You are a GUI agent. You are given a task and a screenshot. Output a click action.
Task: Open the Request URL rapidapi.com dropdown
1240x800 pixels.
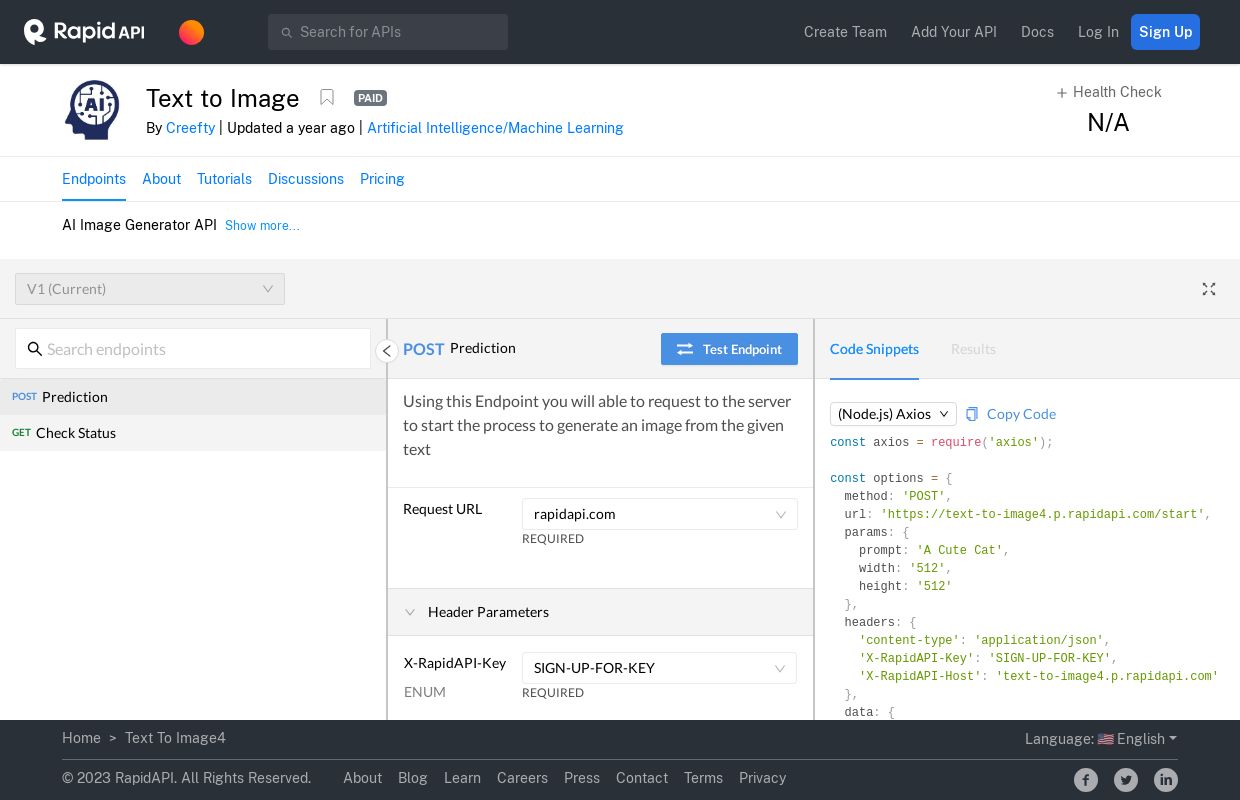tap(660, 514)
